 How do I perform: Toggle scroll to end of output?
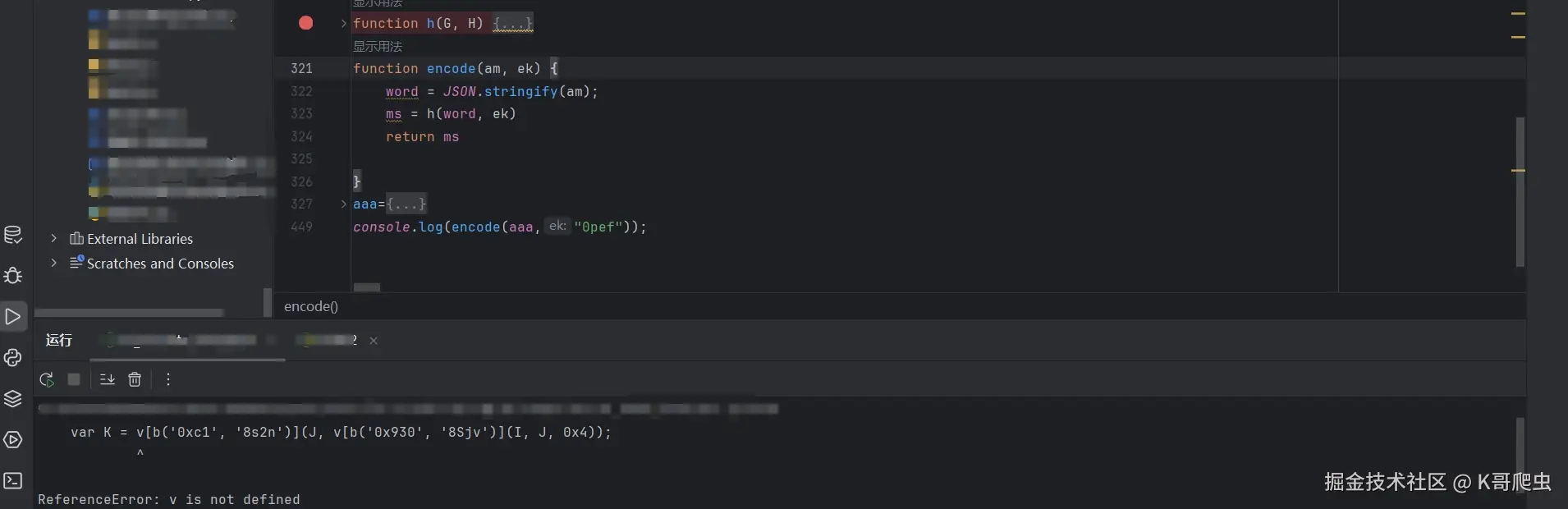coord(107,379)
